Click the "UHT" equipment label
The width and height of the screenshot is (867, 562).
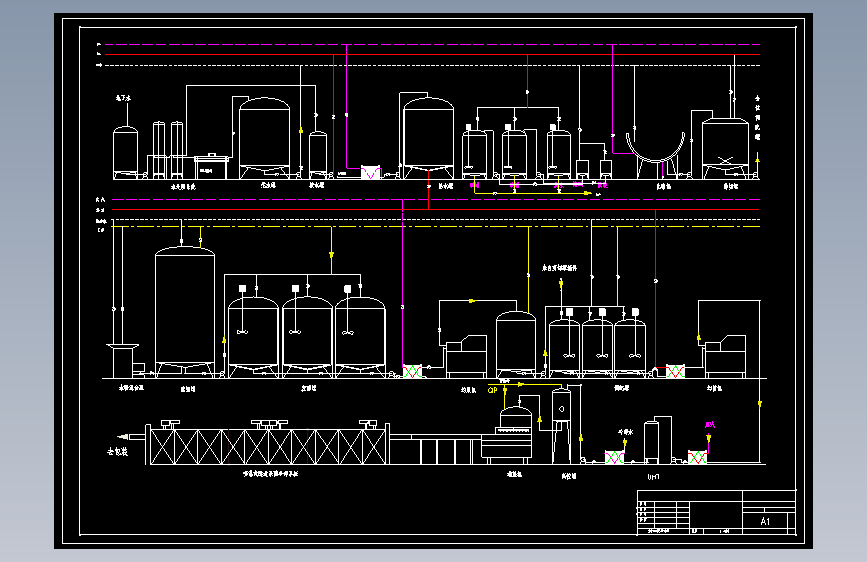(x=653, y=476)
